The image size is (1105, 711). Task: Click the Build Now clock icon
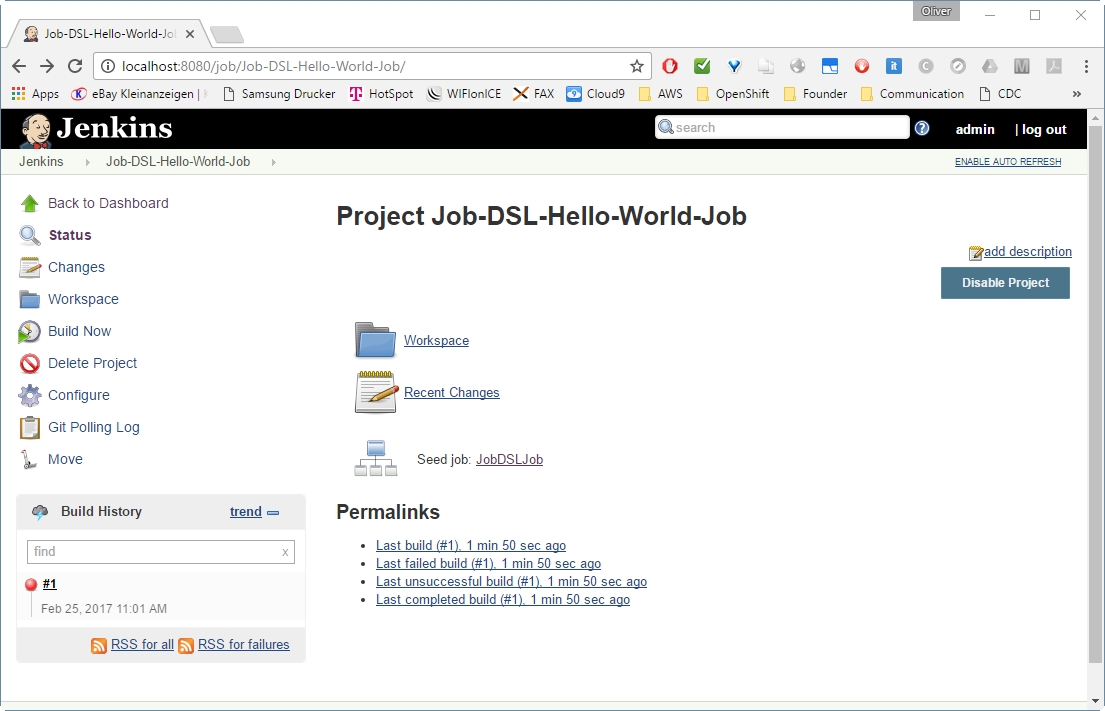pos(30,331)
